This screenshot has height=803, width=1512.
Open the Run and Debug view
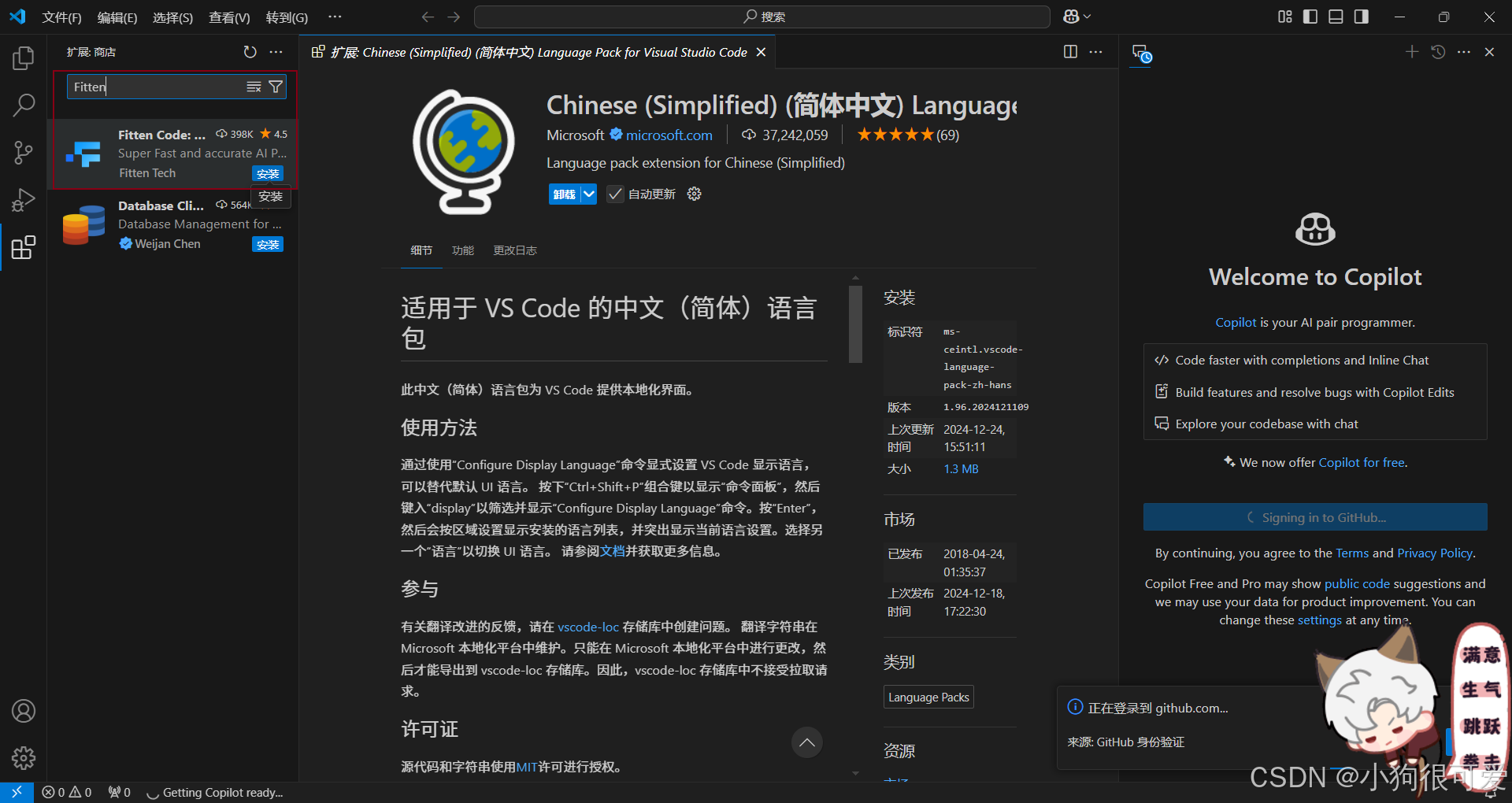click(24, 200)
